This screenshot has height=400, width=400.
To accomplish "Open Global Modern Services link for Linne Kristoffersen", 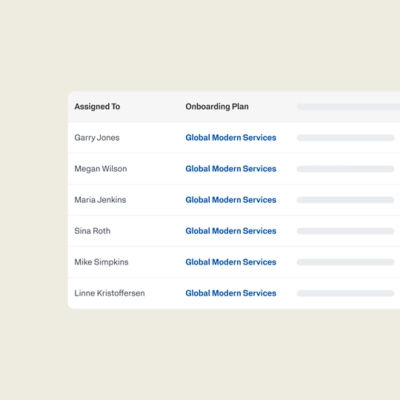I will pos(231,293).
